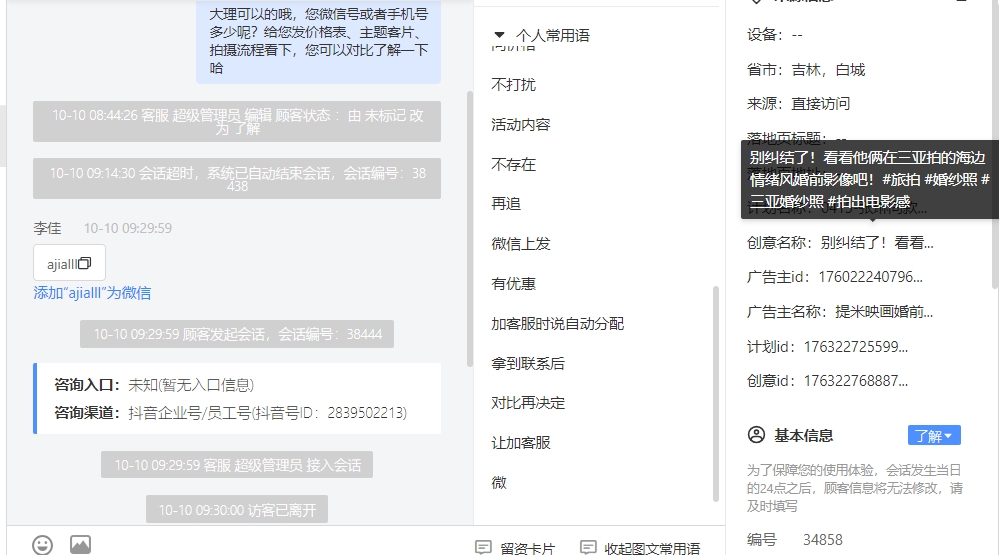This screenshot has width=999, height=555.
Task: Choose the 对比再决定 phrase
Action: [528, 403]
